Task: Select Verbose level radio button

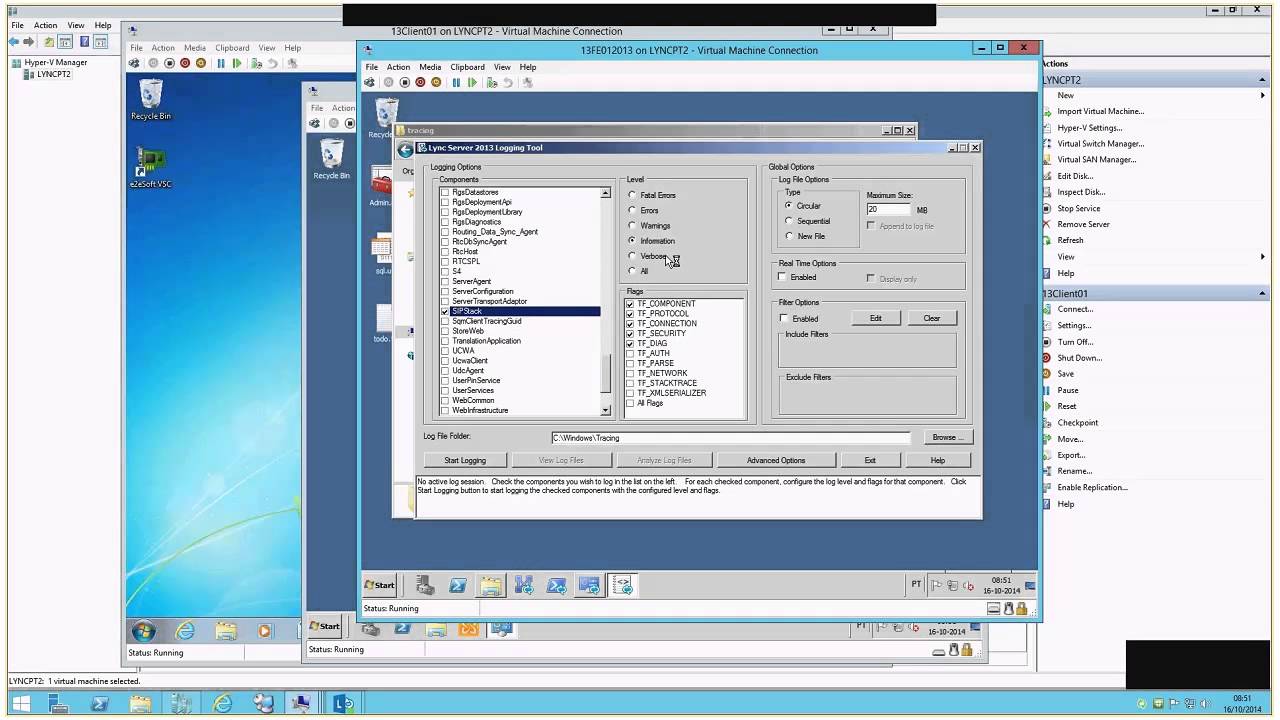Action: tap(632, 256)
